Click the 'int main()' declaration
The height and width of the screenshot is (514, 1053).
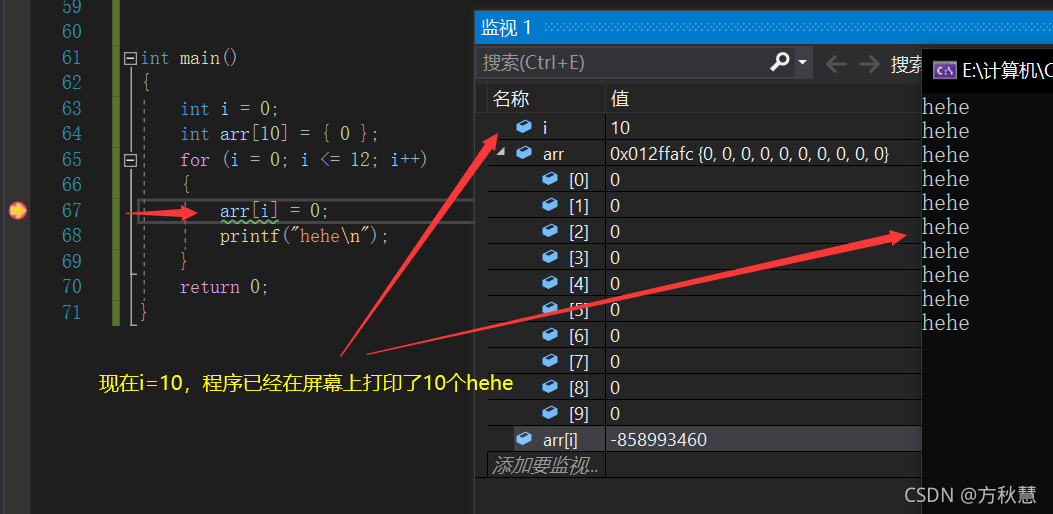point(189,58)
